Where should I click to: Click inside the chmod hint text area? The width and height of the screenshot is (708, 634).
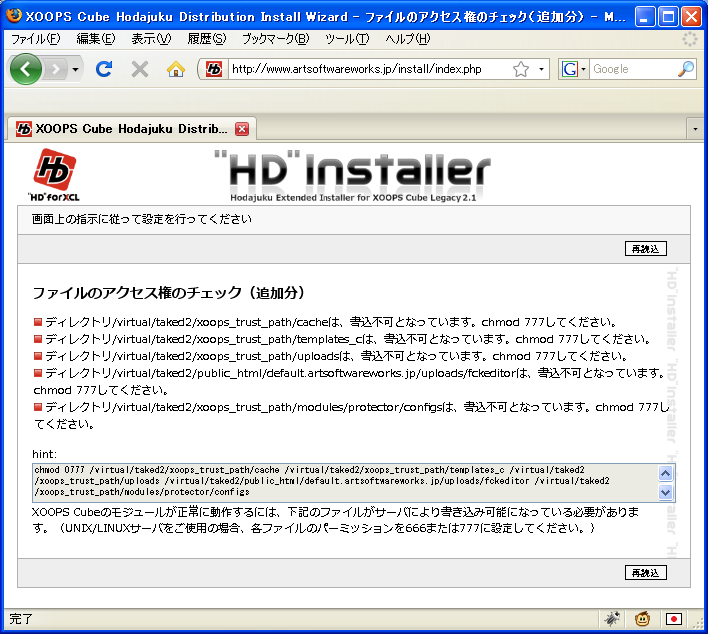coord(340,481)
